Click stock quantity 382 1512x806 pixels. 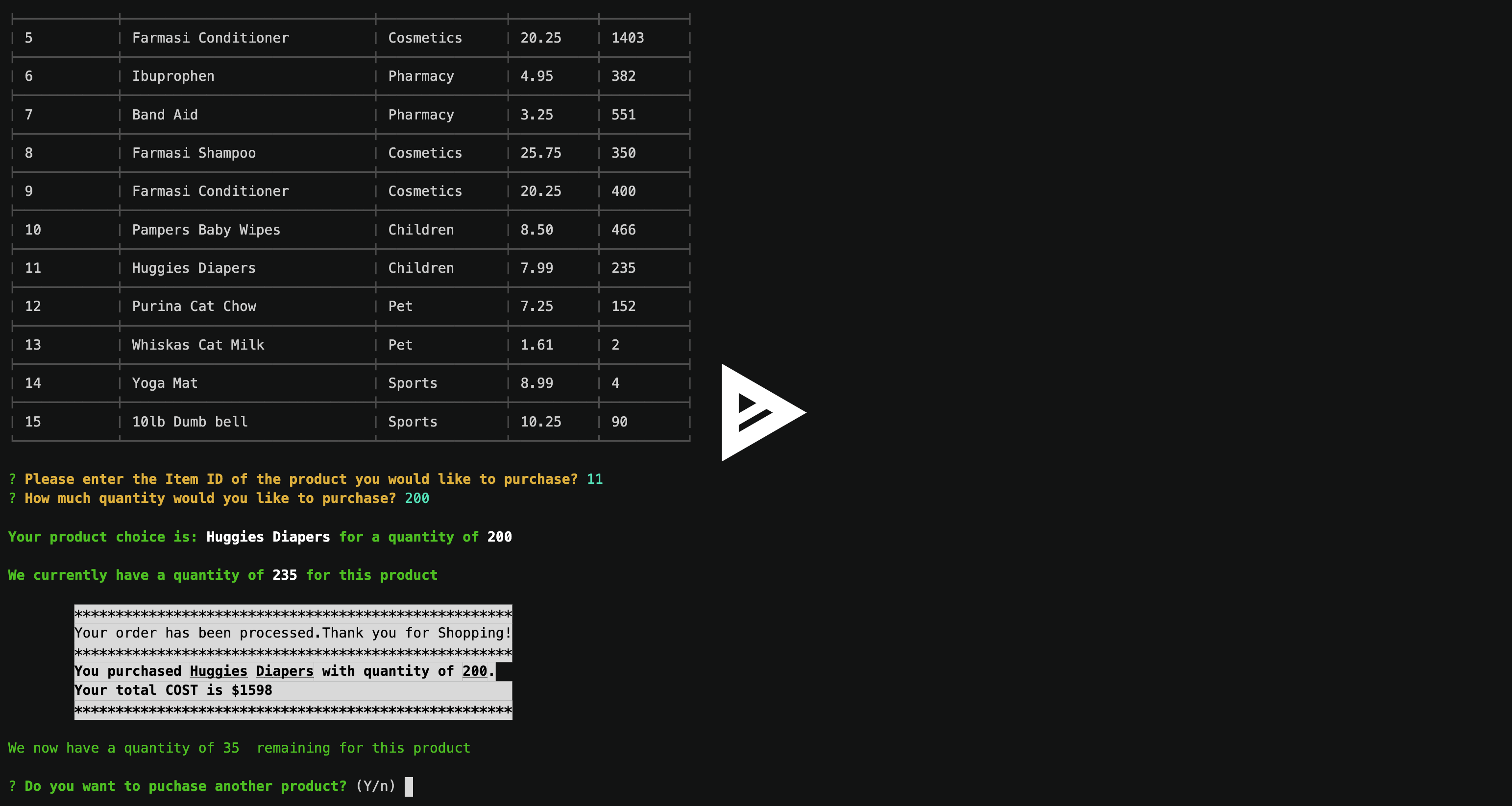pos(623,76)
